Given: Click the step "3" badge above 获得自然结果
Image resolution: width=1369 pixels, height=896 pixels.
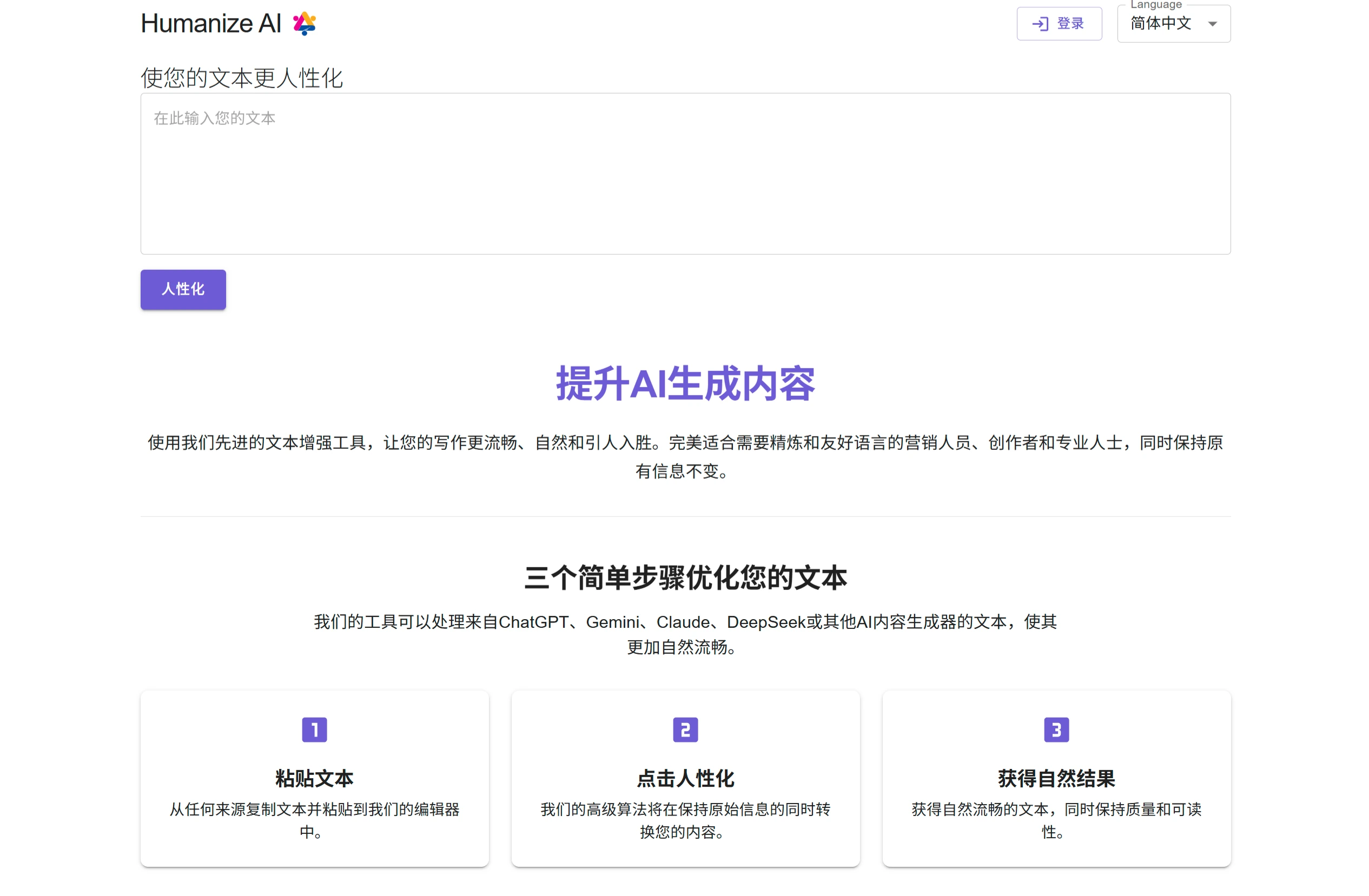Looking at the screenshot, I should click(1056, 729).
